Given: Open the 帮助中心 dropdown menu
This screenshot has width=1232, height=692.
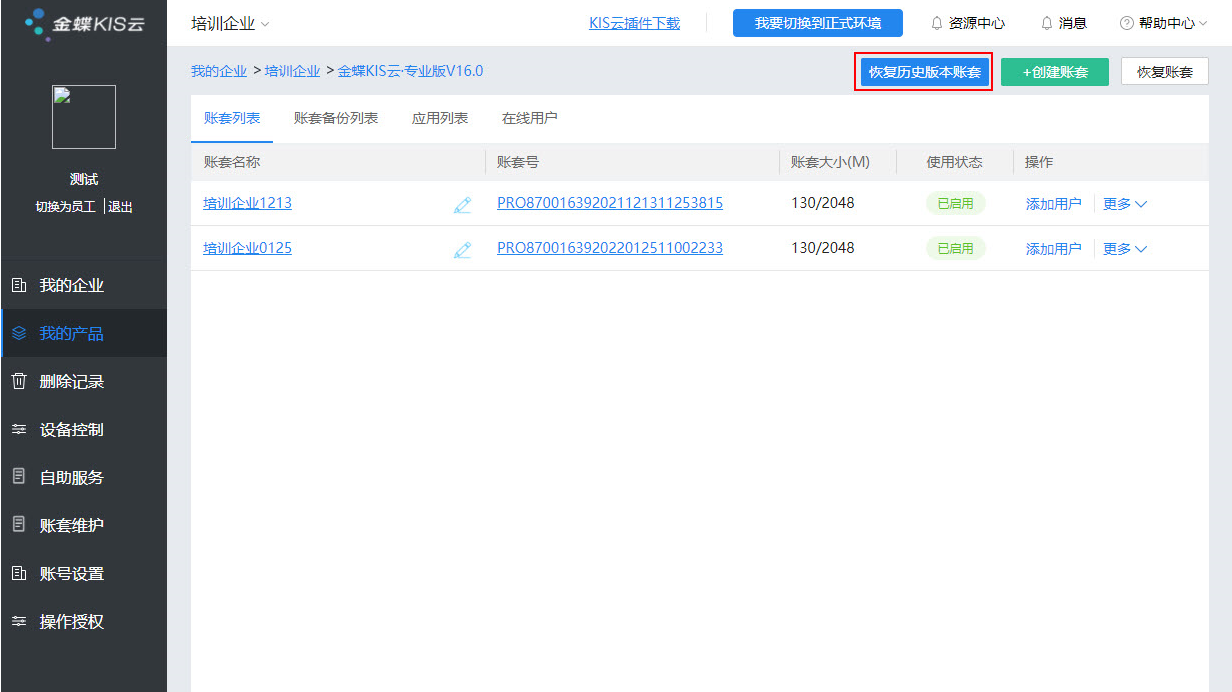Looking at the screenshot, I should pyautogui.click(x=1164, y=23).
